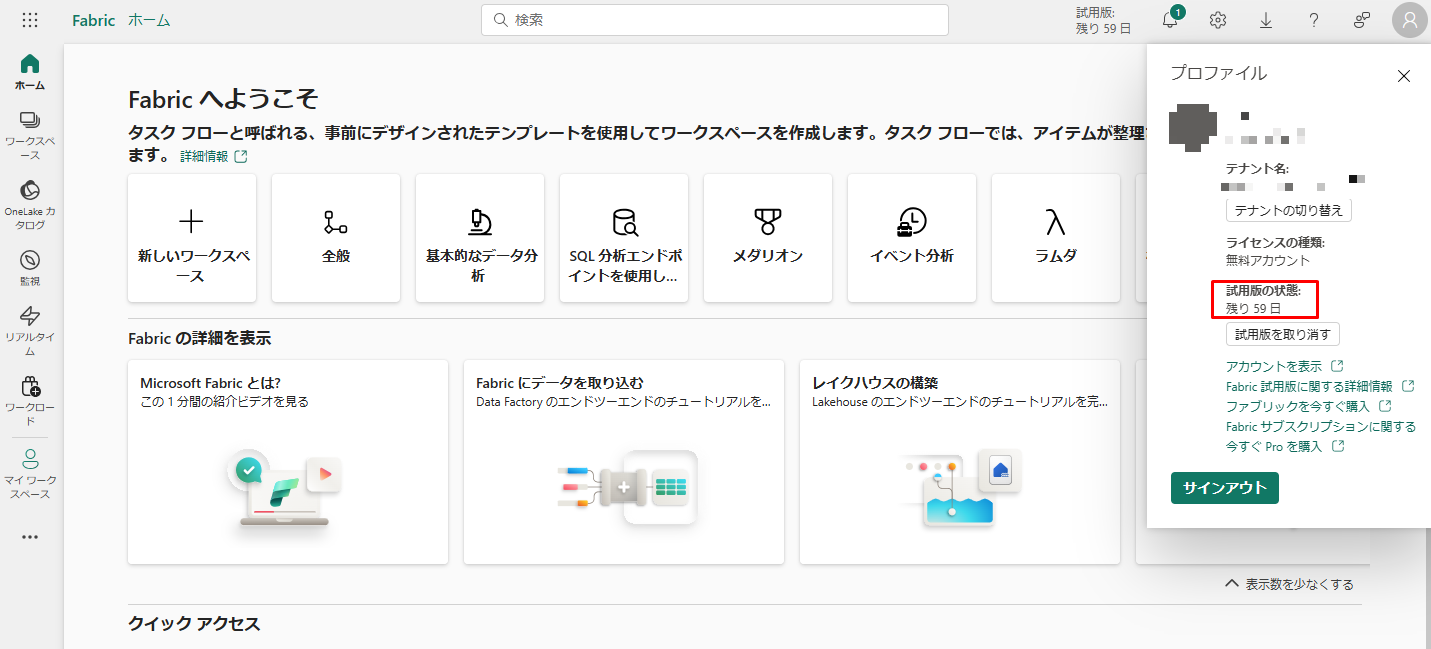Open the settings gear icon
1431x649 pixels.
click(x=1217, y=20)
